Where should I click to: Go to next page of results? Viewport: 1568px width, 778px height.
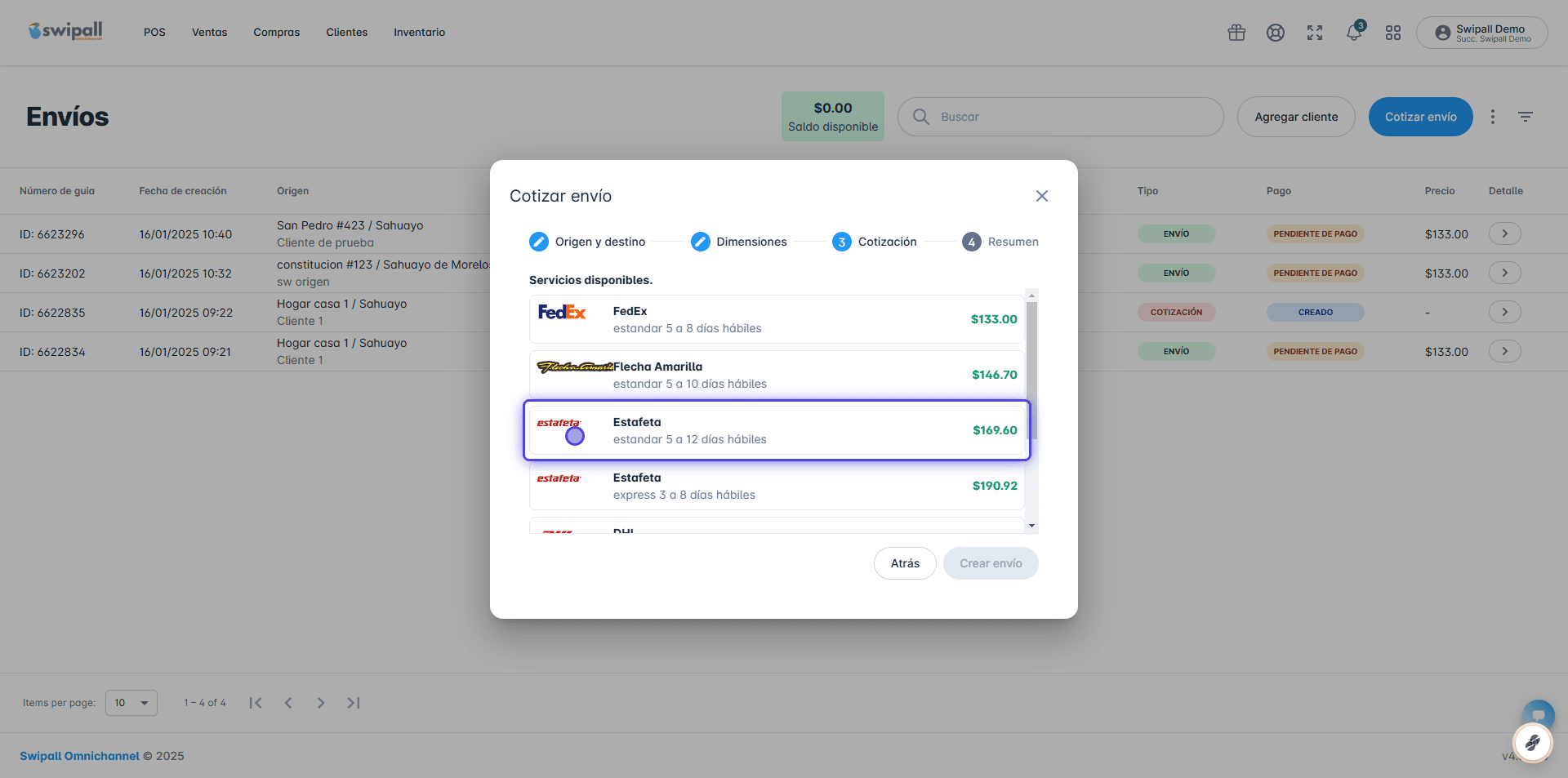tap(321, 703)
